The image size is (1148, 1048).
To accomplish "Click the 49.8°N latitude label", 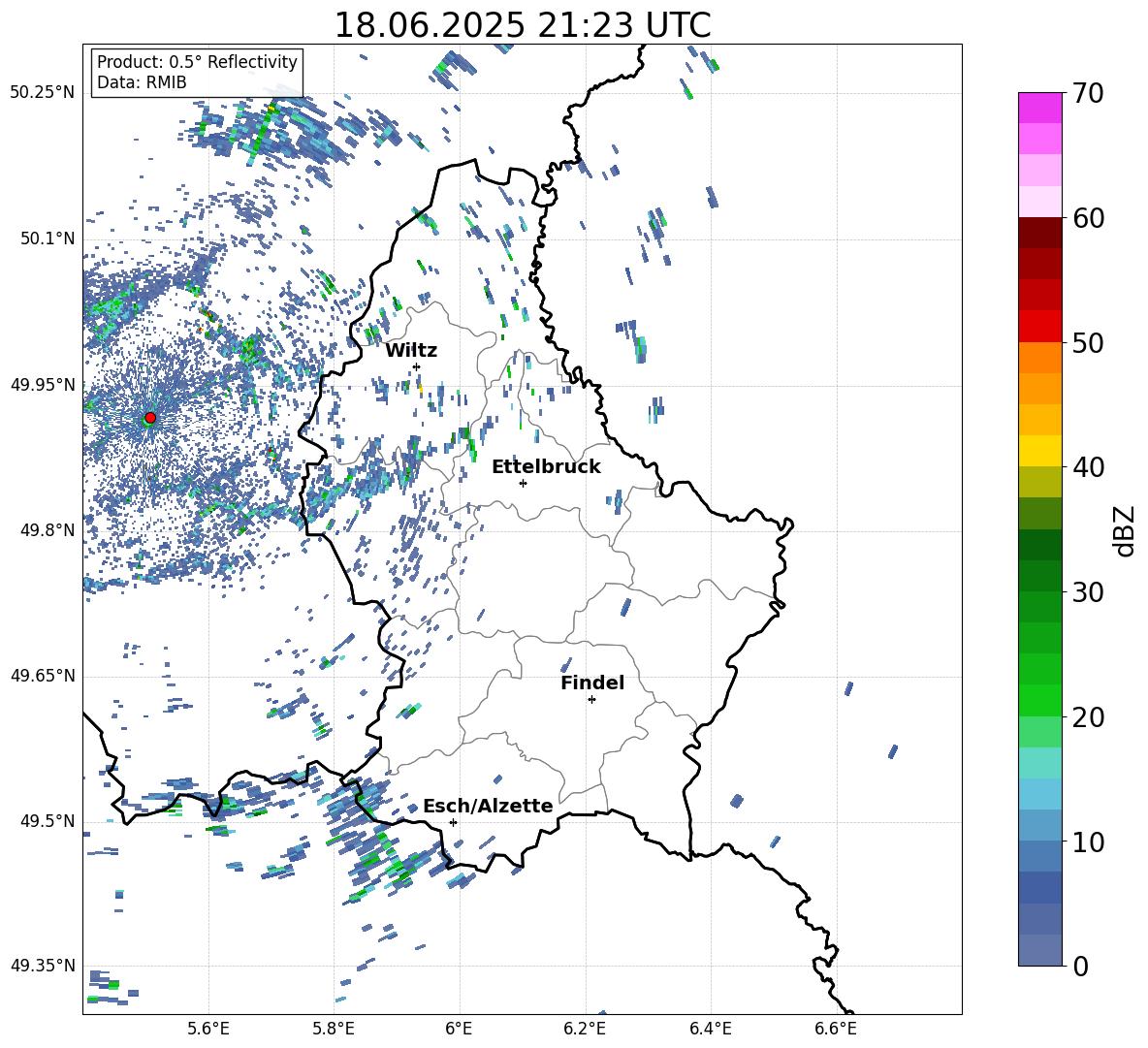I will pos(47,530).
